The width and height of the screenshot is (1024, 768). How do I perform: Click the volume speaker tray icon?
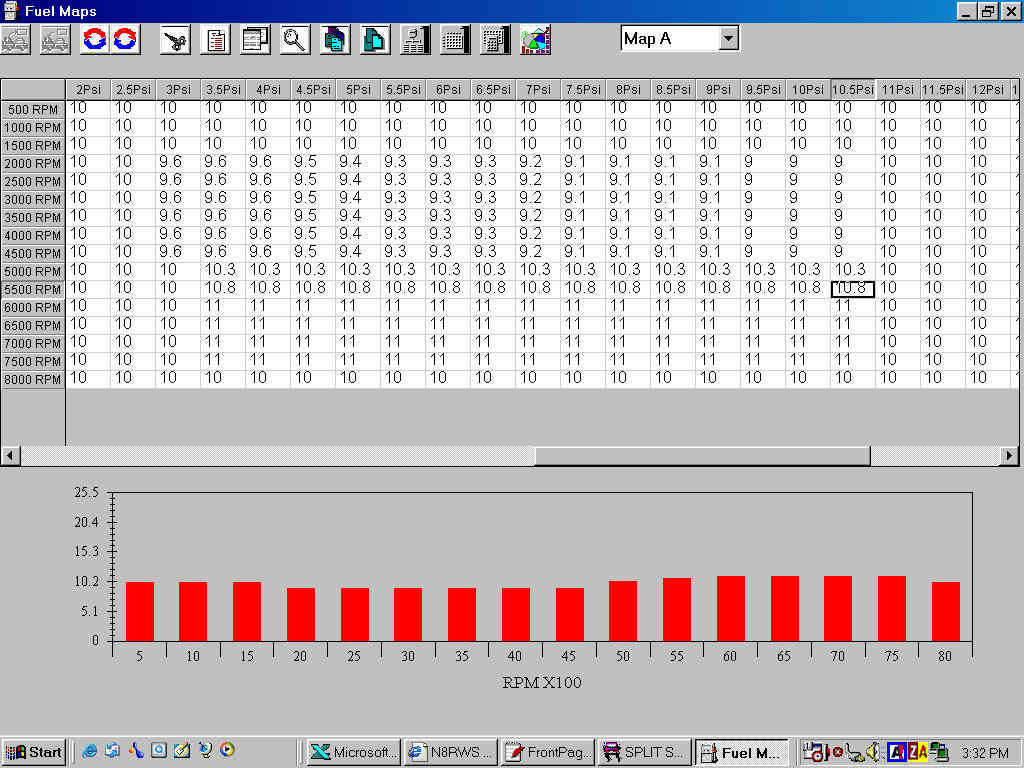point(871,752)
